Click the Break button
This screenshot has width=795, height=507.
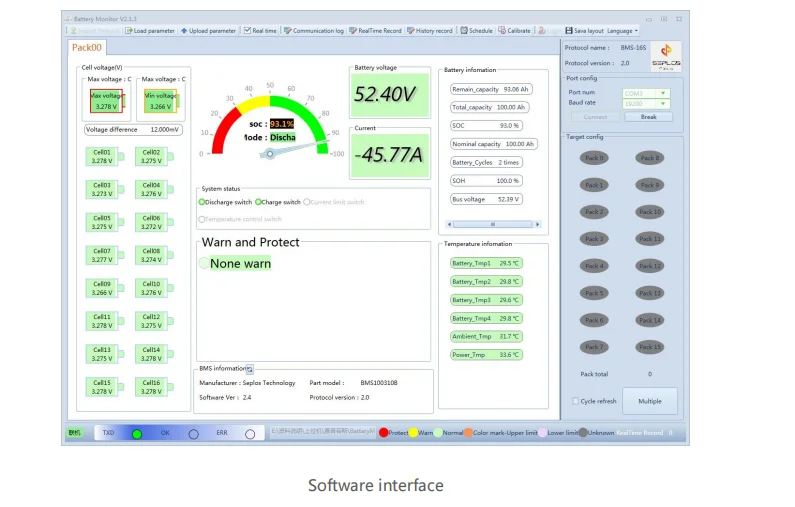(x=648, y=117)
